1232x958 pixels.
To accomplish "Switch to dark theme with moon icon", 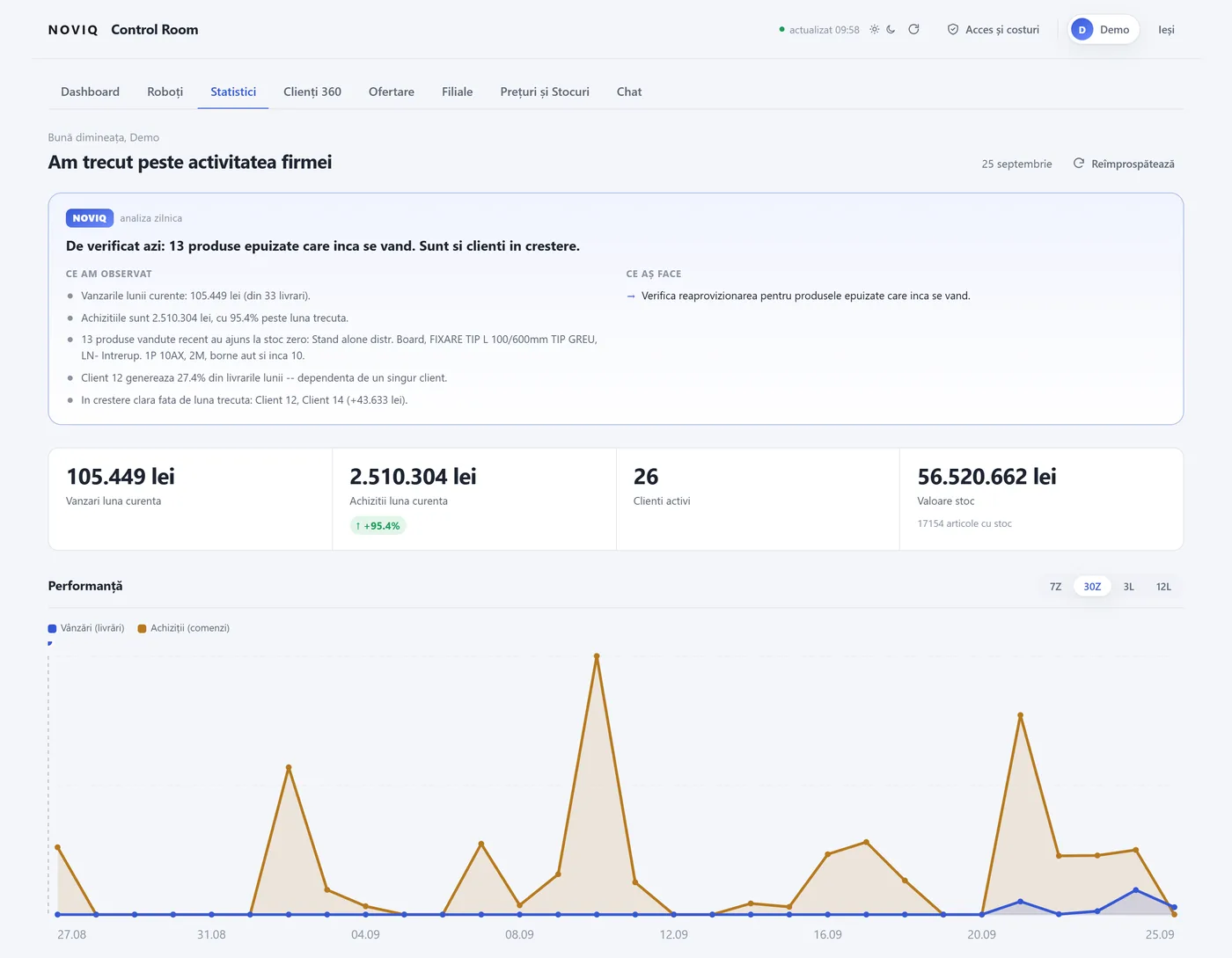I will tap(891, 29).
